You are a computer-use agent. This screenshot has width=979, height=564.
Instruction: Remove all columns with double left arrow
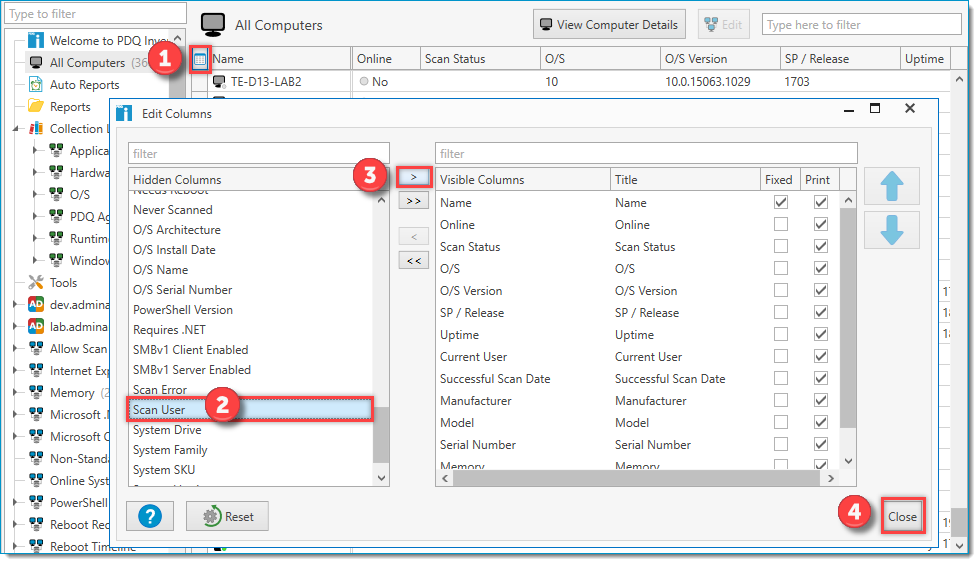(x=413, y=261)
